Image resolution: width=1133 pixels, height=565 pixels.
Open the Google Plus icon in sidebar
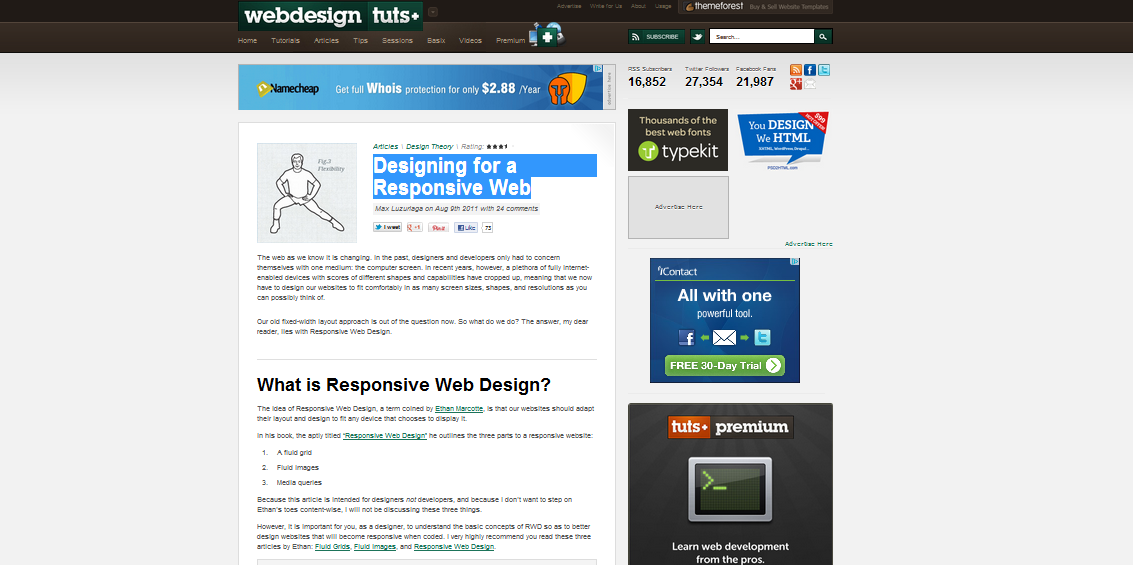tap(796, 84)
